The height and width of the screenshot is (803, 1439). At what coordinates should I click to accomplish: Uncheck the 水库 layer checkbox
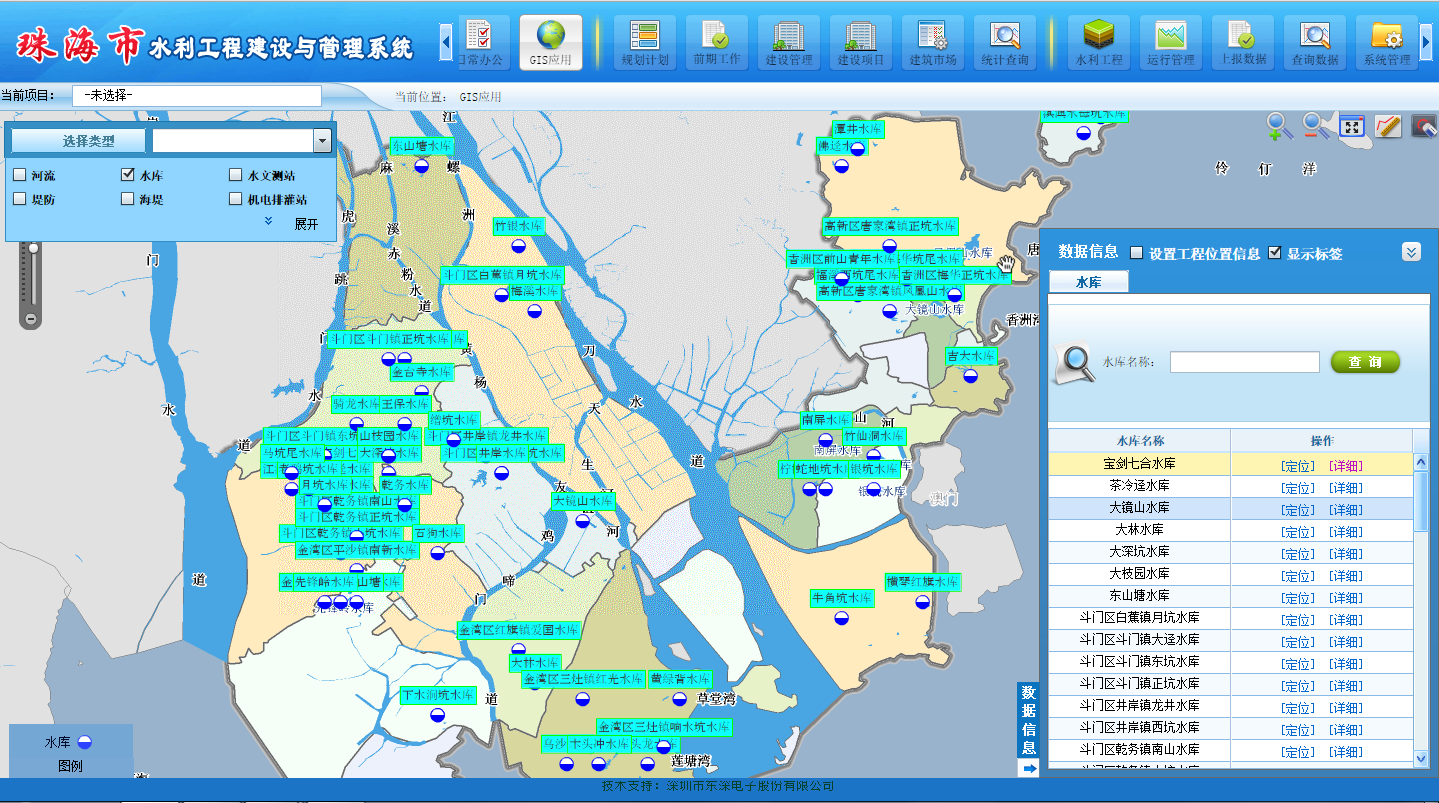128,175
